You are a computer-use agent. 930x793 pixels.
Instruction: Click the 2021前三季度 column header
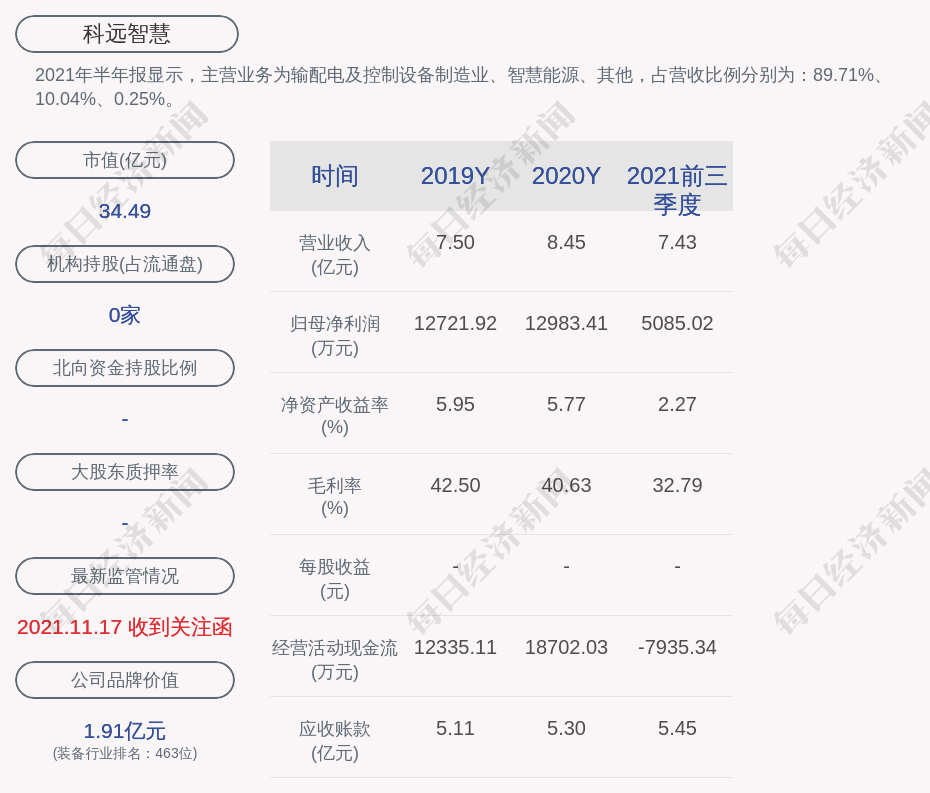coord(677,190)
